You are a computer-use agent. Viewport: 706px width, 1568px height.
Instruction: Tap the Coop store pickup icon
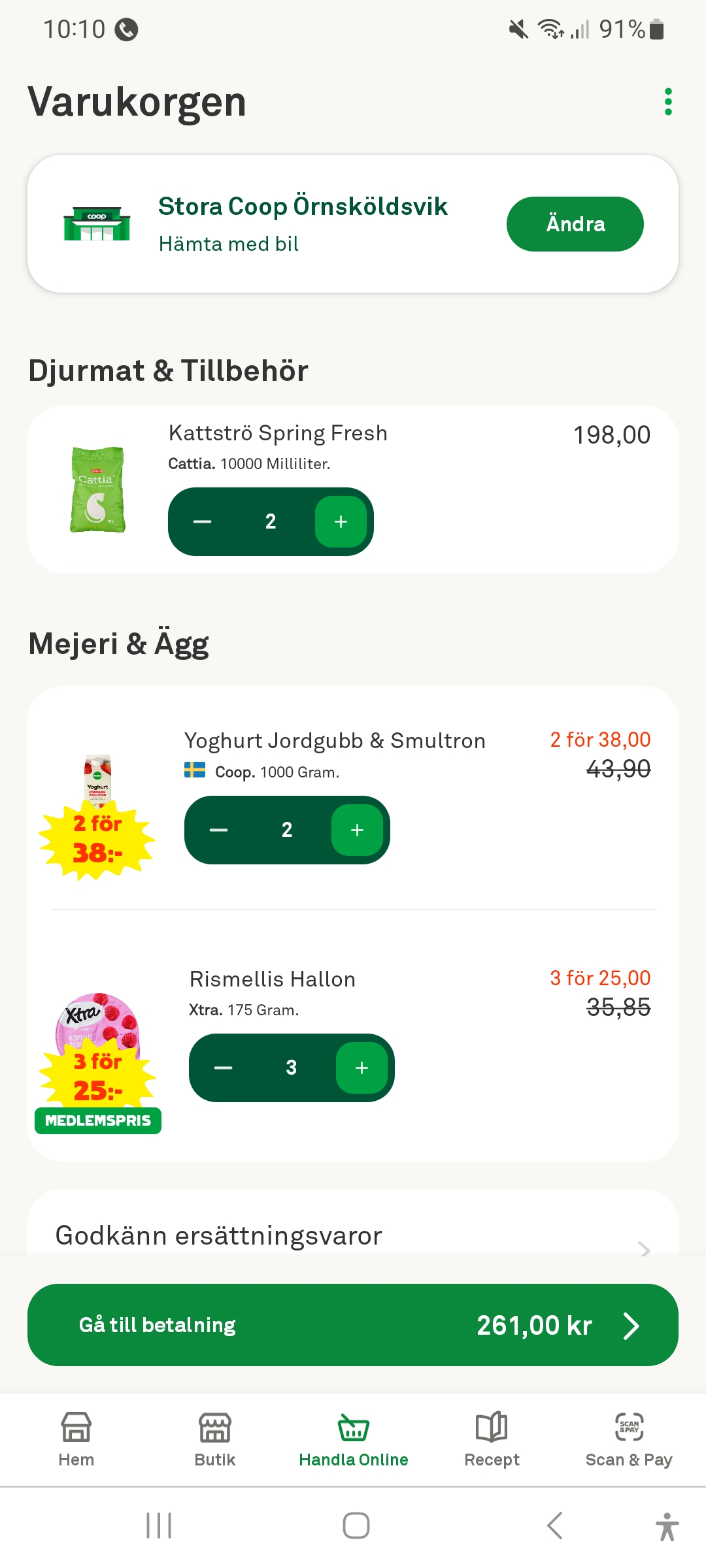(97, 224)
